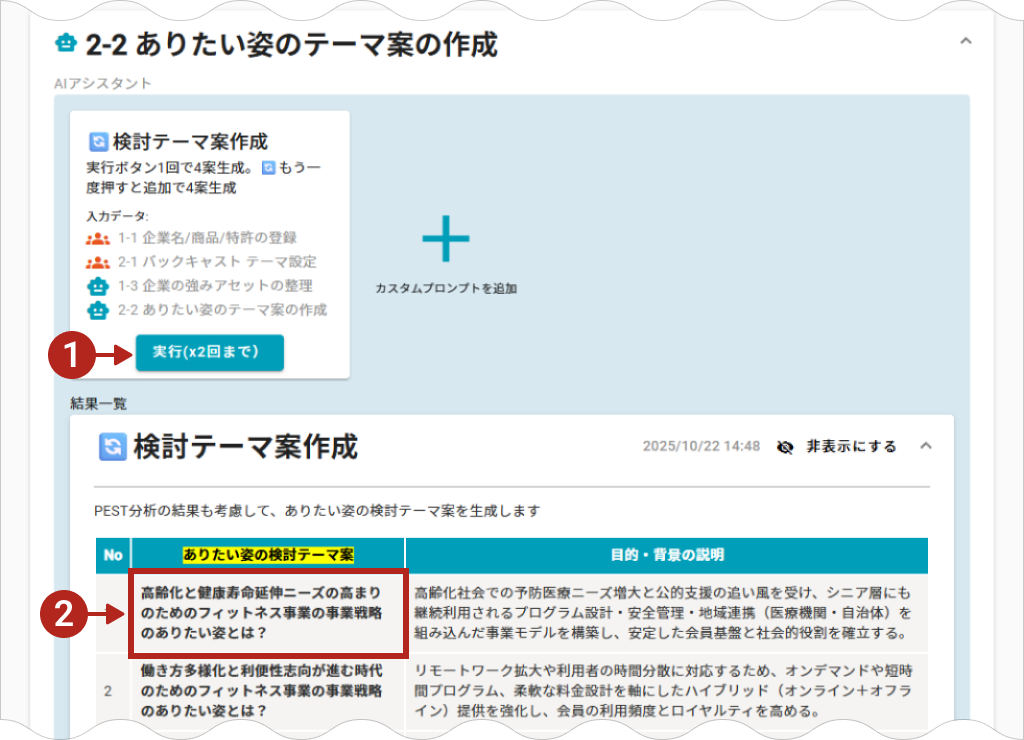Click the 目的・背景の説明 column header
Viewport: 1024px width, 740px height.
[667, 555]
